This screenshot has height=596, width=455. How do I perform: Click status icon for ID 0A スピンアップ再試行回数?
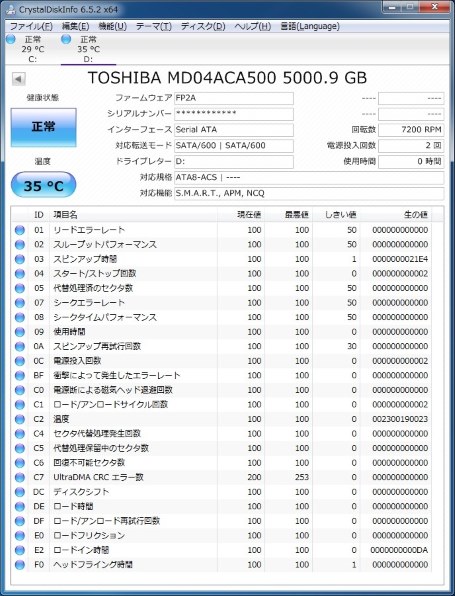tap(20, 346)
